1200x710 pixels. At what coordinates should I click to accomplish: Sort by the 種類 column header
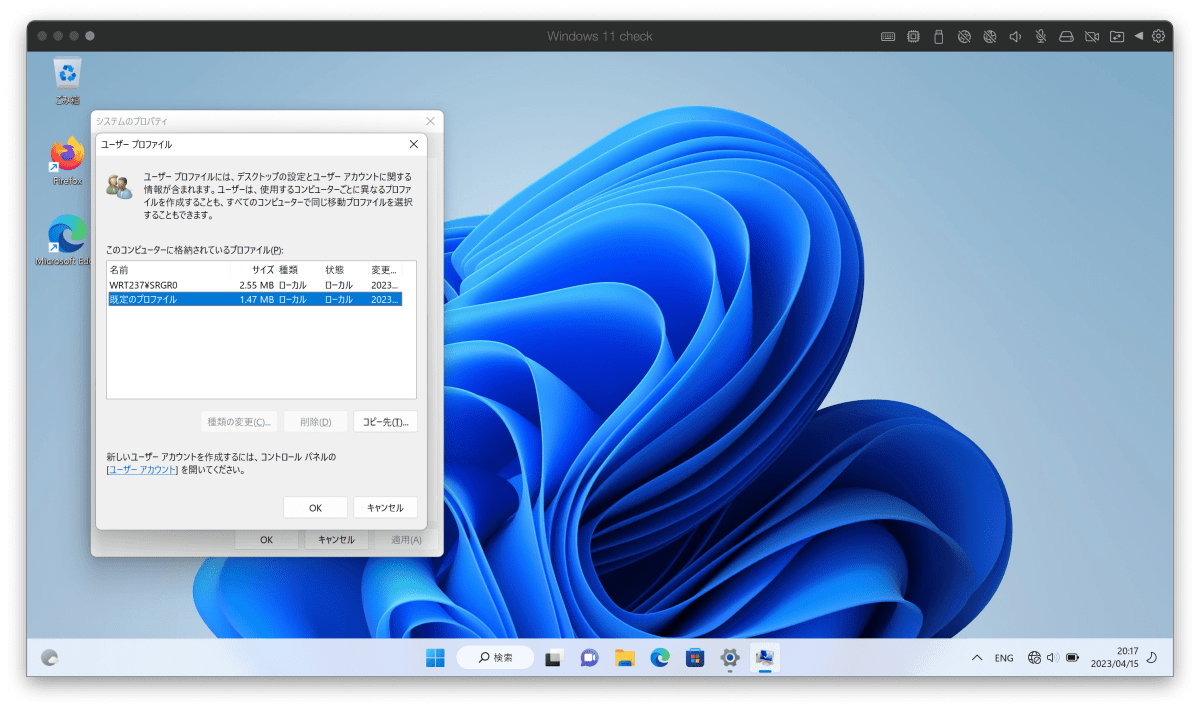pyautogui.click(x=300, y=270)
